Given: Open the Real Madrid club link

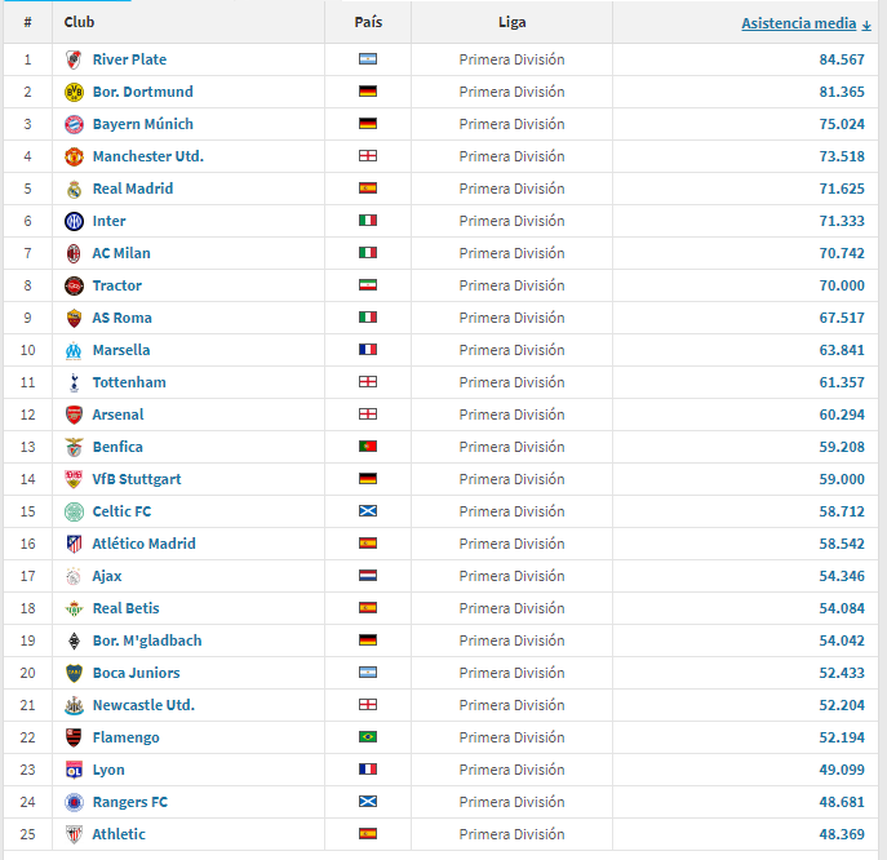Looking at the screenshot, I should (133, 188).
